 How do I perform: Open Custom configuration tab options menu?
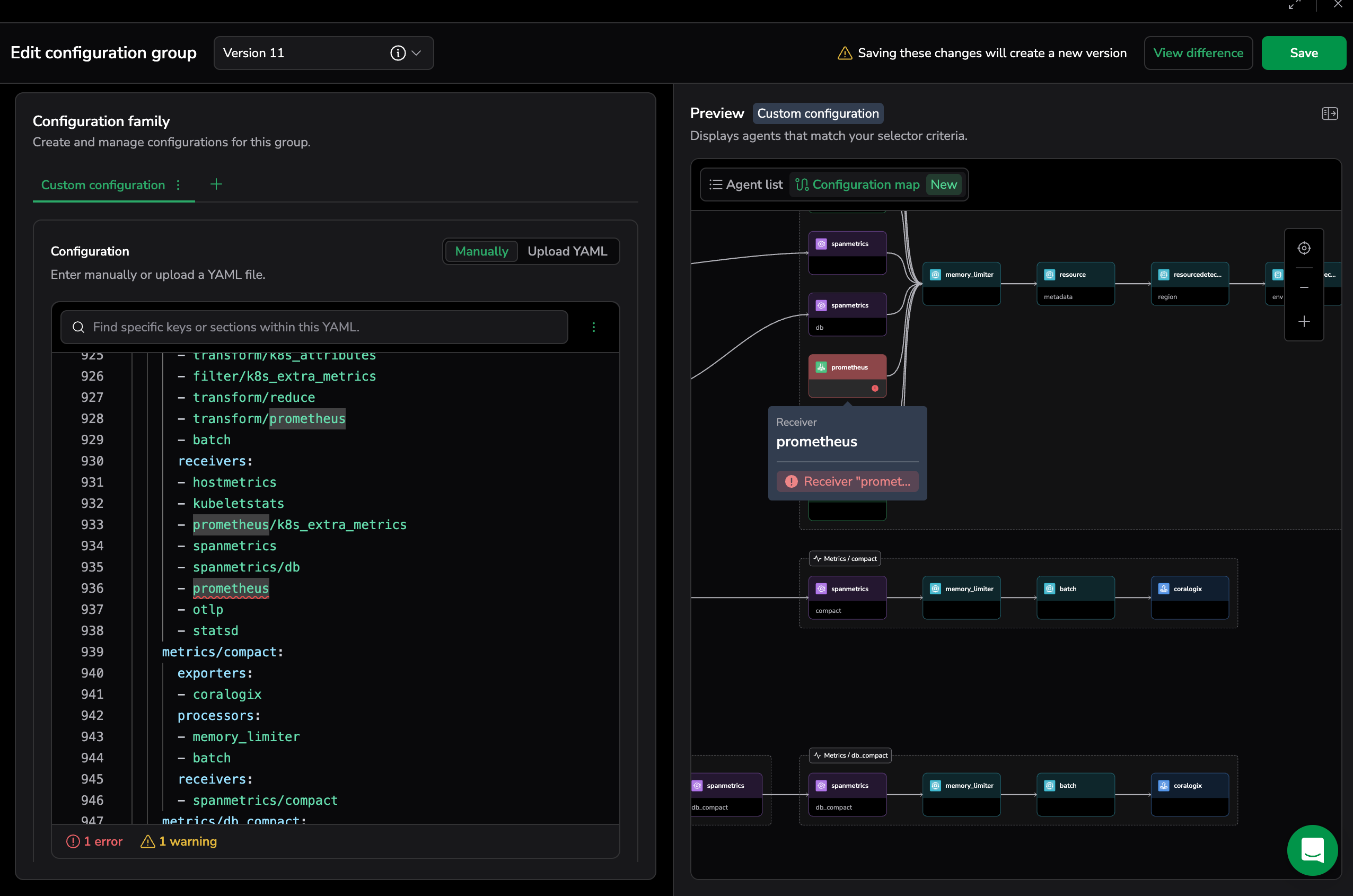tap(178, 185)
